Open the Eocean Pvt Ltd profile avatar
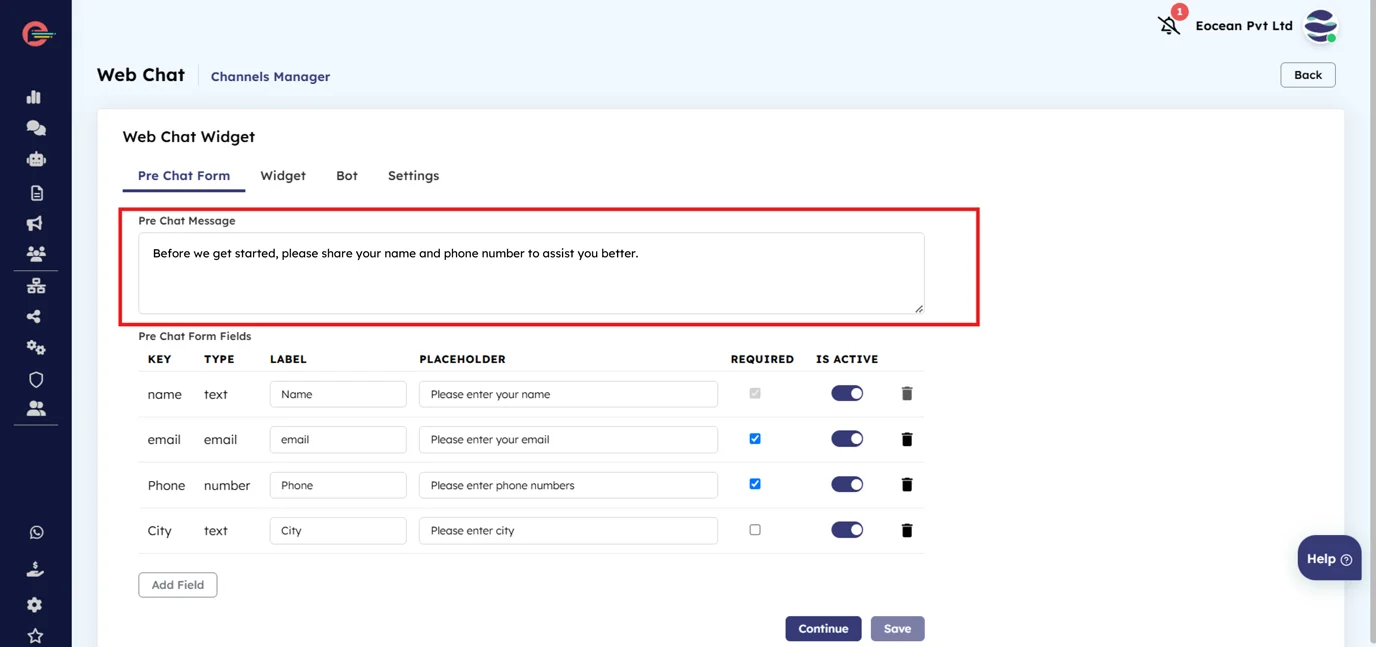The width and height of the screenshot is (1376, 647). [1320, 26]
